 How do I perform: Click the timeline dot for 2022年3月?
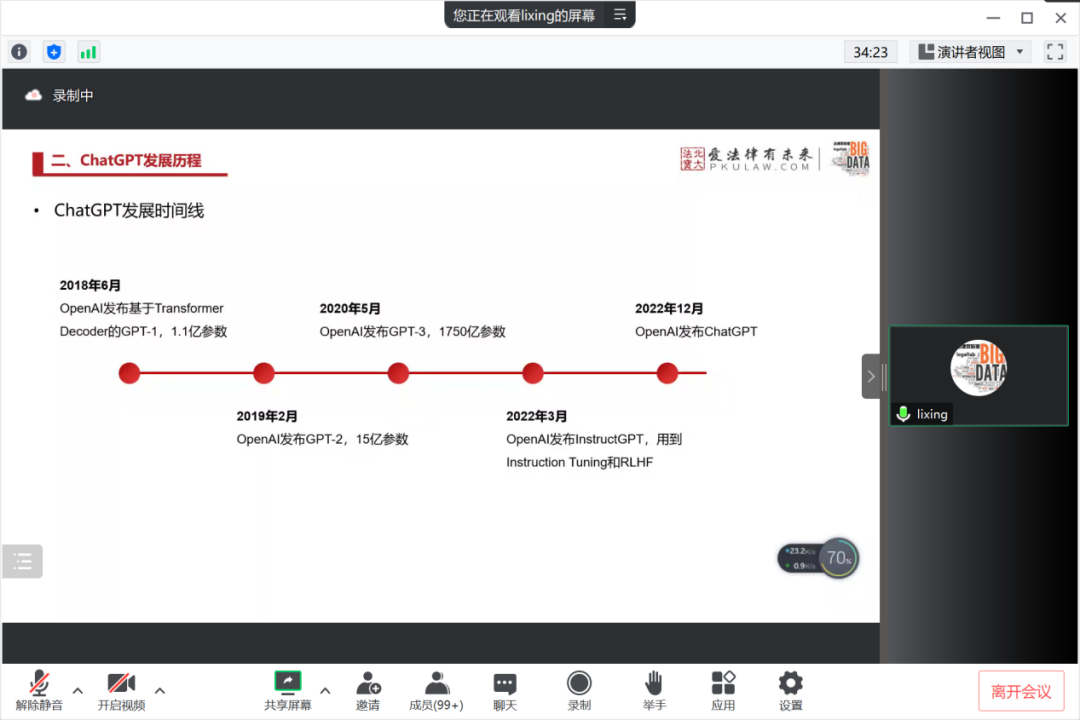tap(532, 373)
